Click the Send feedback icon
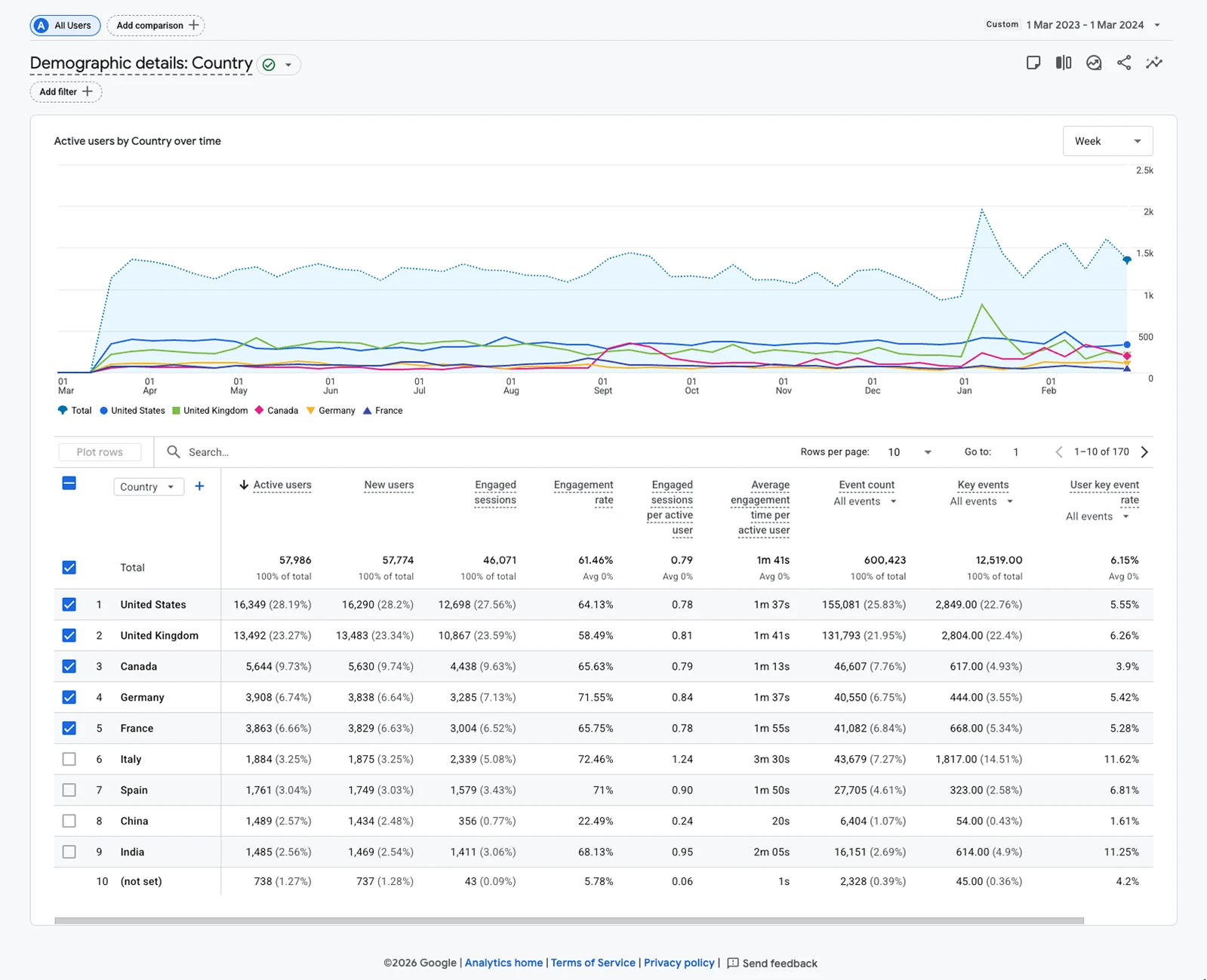Screen dimensions: 1207x980 732,963
